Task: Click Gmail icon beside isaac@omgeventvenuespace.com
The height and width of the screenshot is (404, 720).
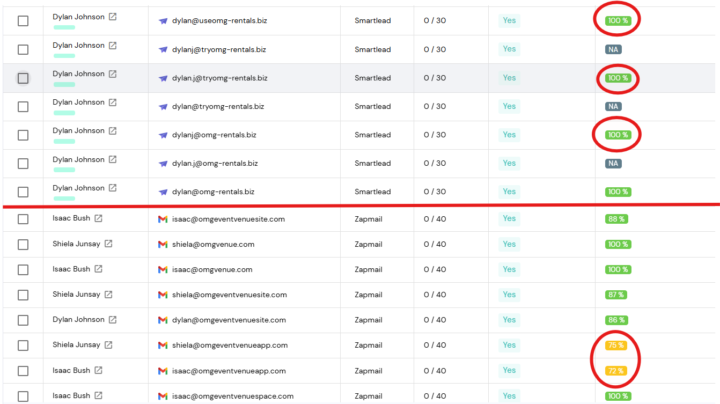Action: [x=163, y=396]
